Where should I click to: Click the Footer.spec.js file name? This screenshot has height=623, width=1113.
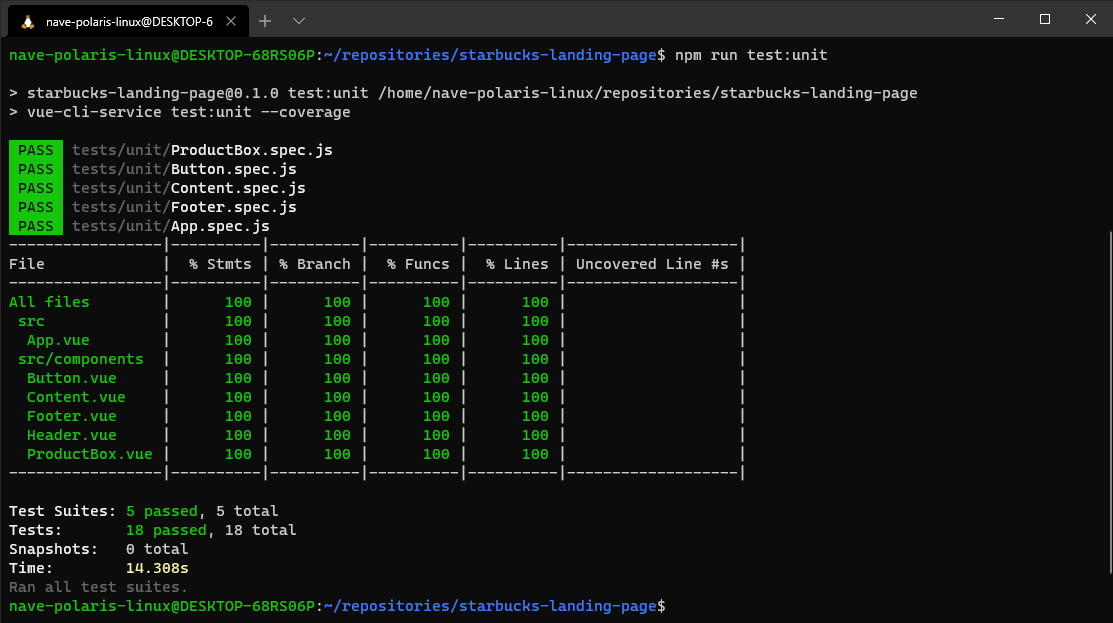click(234, 207)
